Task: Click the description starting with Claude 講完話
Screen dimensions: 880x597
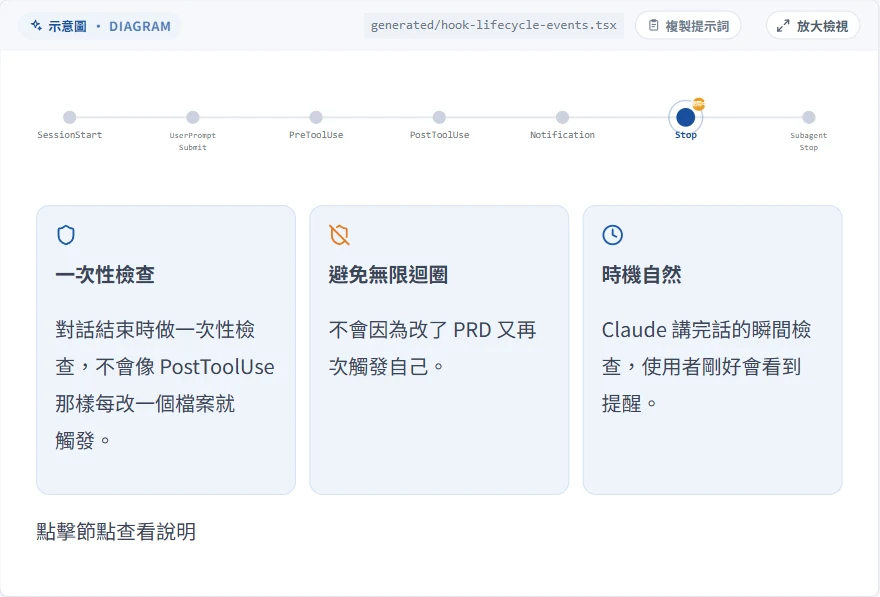Action: coord(707,366)
